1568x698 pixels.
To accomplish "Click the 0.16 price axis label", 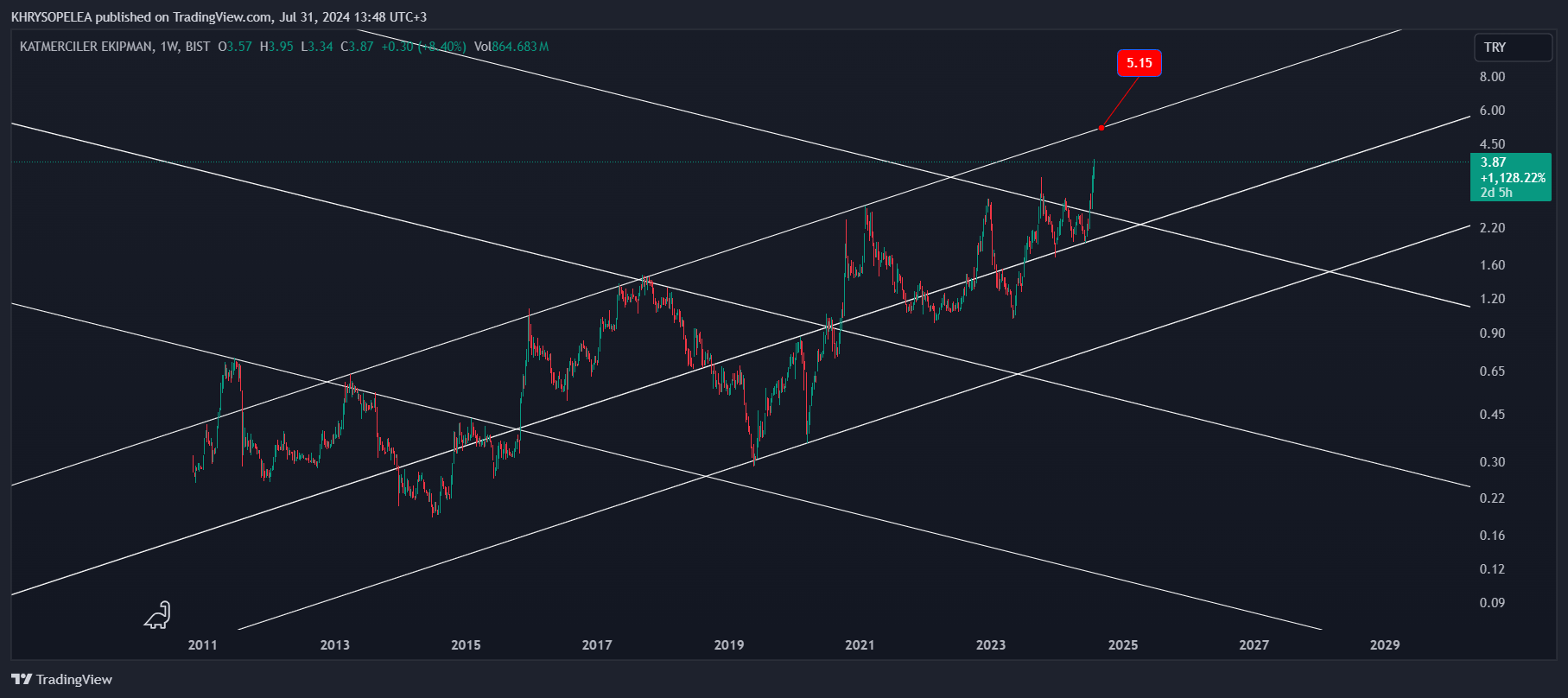I will click(x=1493, y=536).
